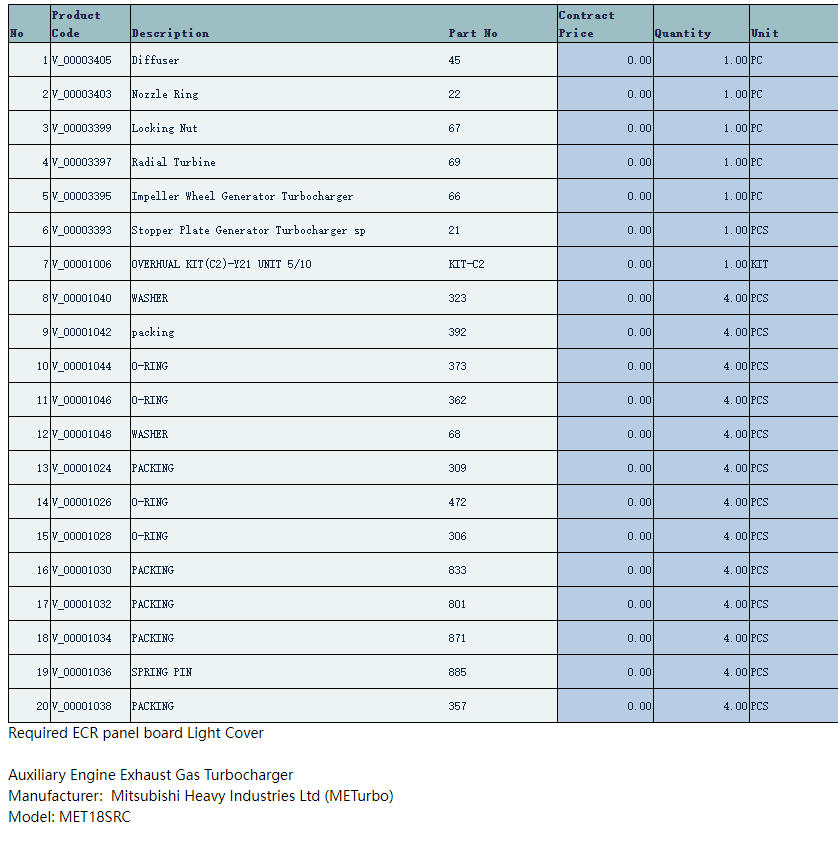Select the SPRING PIN quantity cell
Viewport: 838px width, 846px height.
701,672
